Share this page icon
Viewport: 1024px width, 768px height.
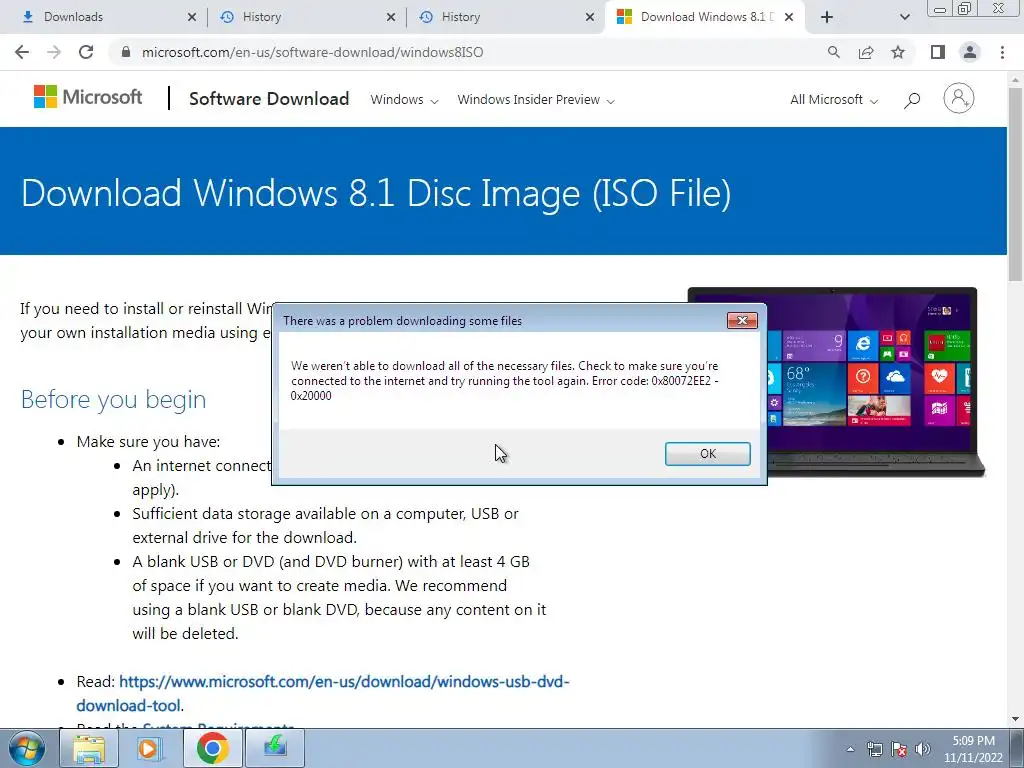pyautogui.click(x=866, y=52)
